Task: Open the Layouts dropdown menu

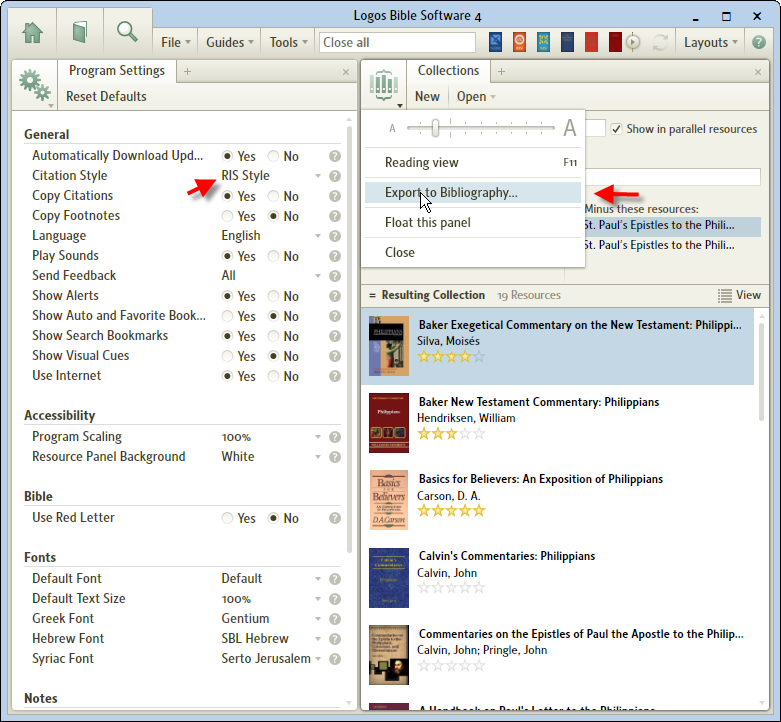Action: coord(710,42)
